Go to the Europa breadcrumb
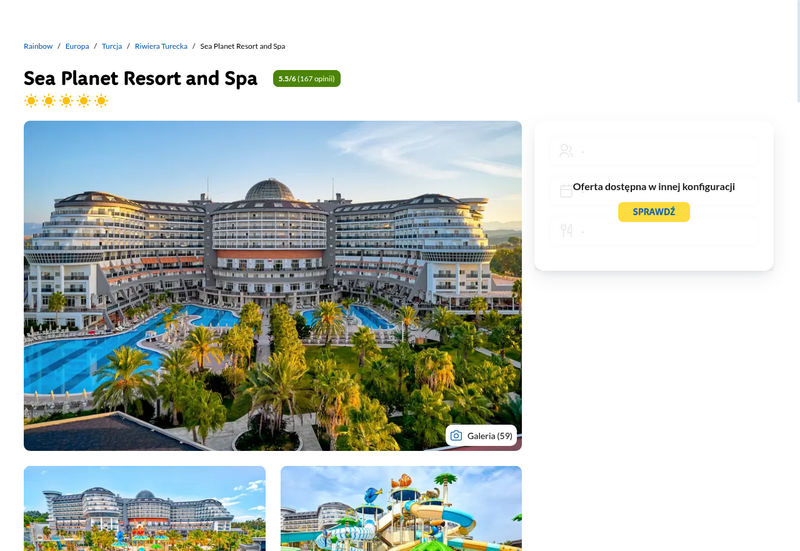Image resolution: width=800 pixels, height=551 pixels. (x=77, y=46)
